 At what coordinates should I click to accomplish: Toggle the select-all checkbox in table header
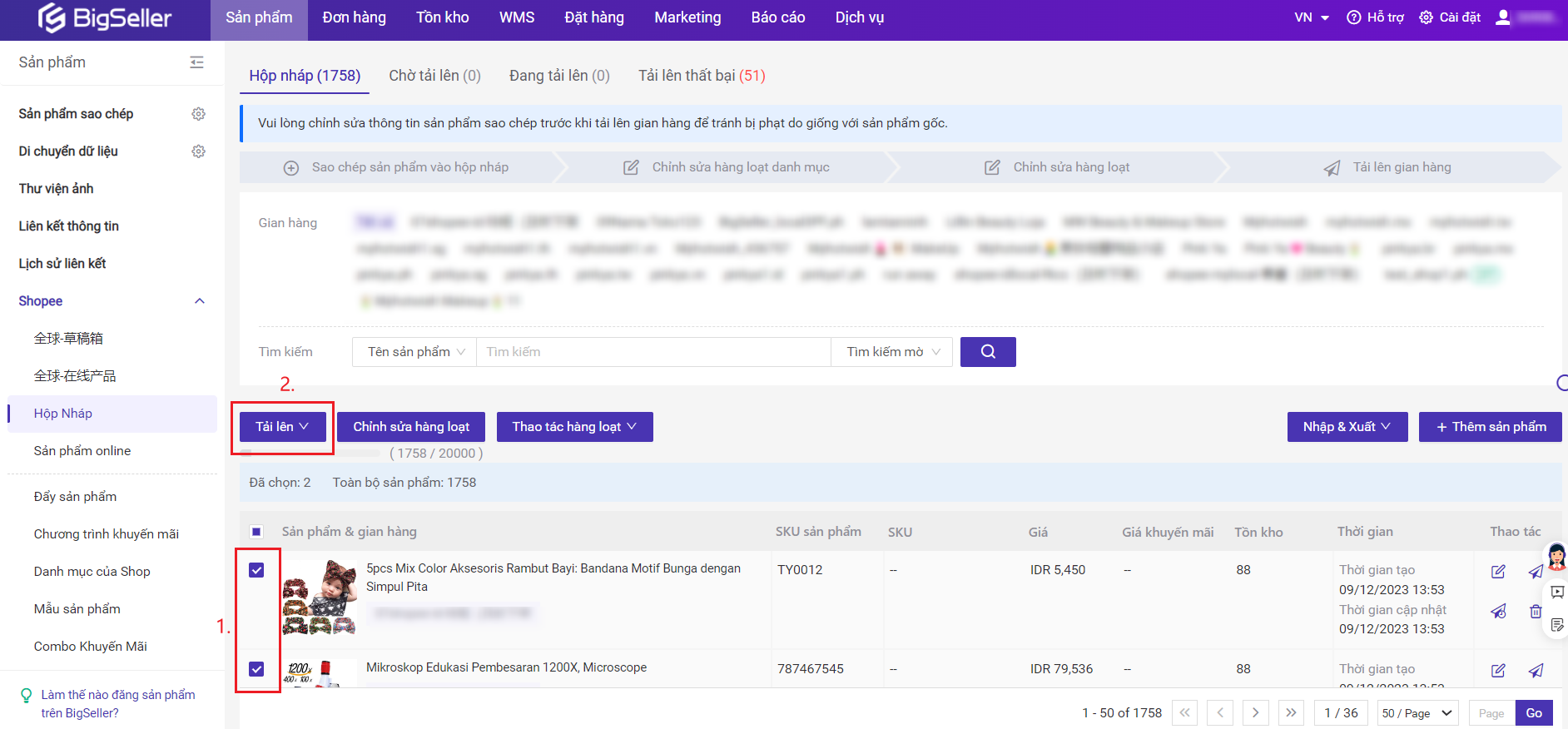click(256, 532)
